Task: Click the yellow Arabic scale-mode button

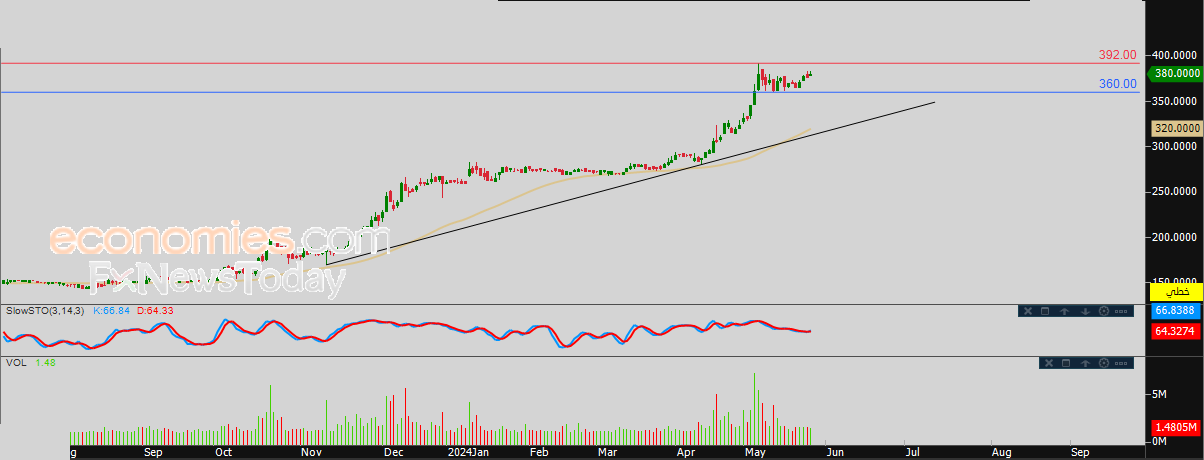Action: click(x=1175, y=292)
